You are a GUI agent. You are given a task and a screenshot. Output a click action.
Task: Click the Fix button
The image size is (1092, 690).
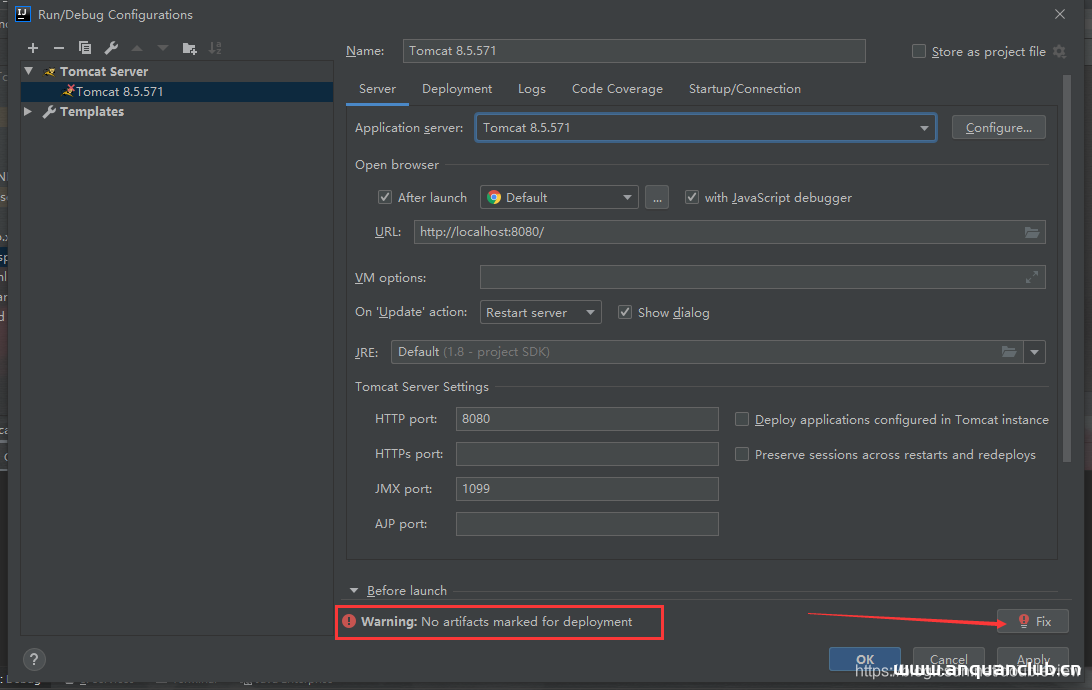(x=1033, y=621)
